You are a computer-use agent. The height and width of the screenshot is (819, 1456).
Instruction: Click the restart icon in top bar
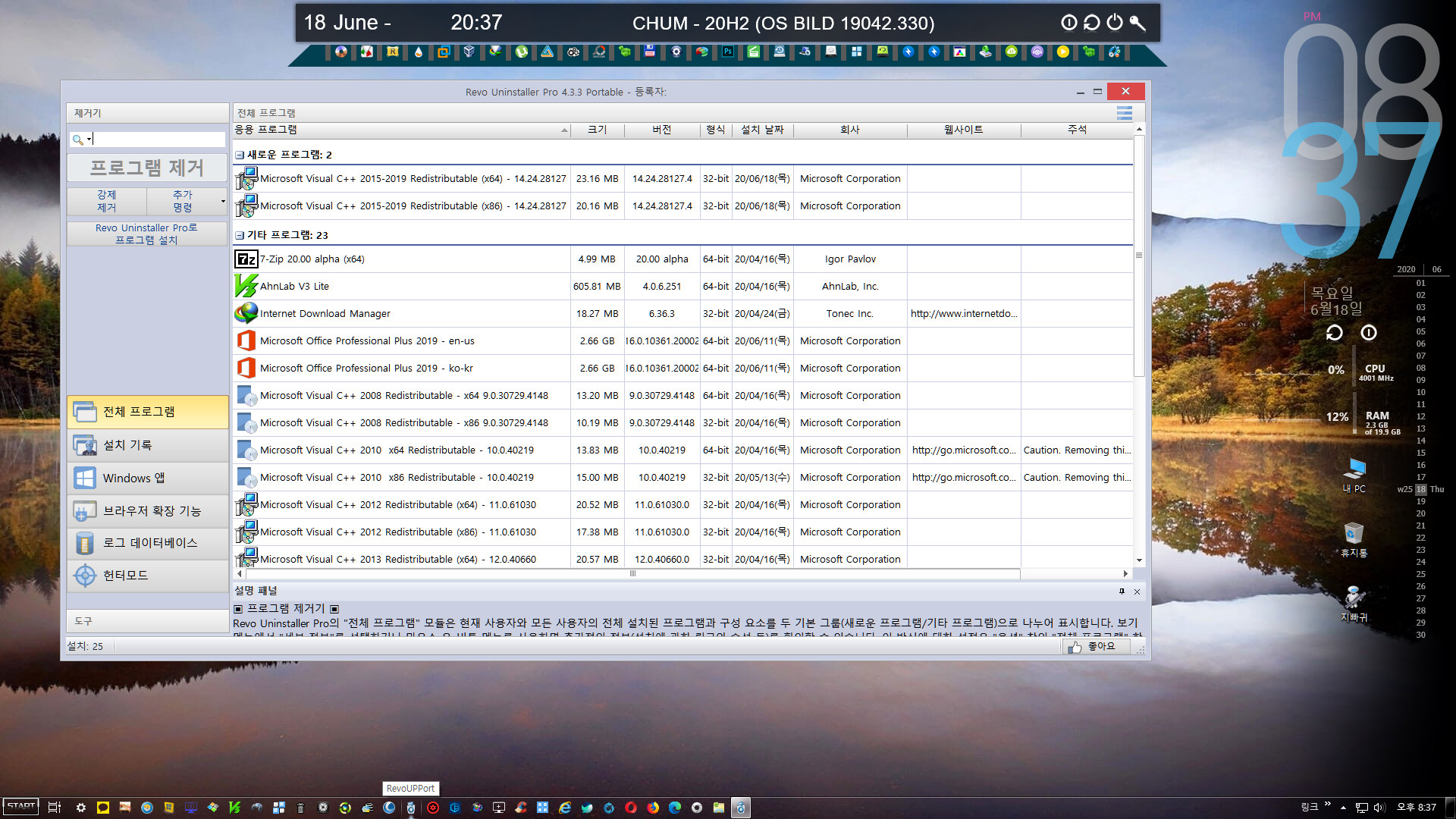[x=1092, y=23]
